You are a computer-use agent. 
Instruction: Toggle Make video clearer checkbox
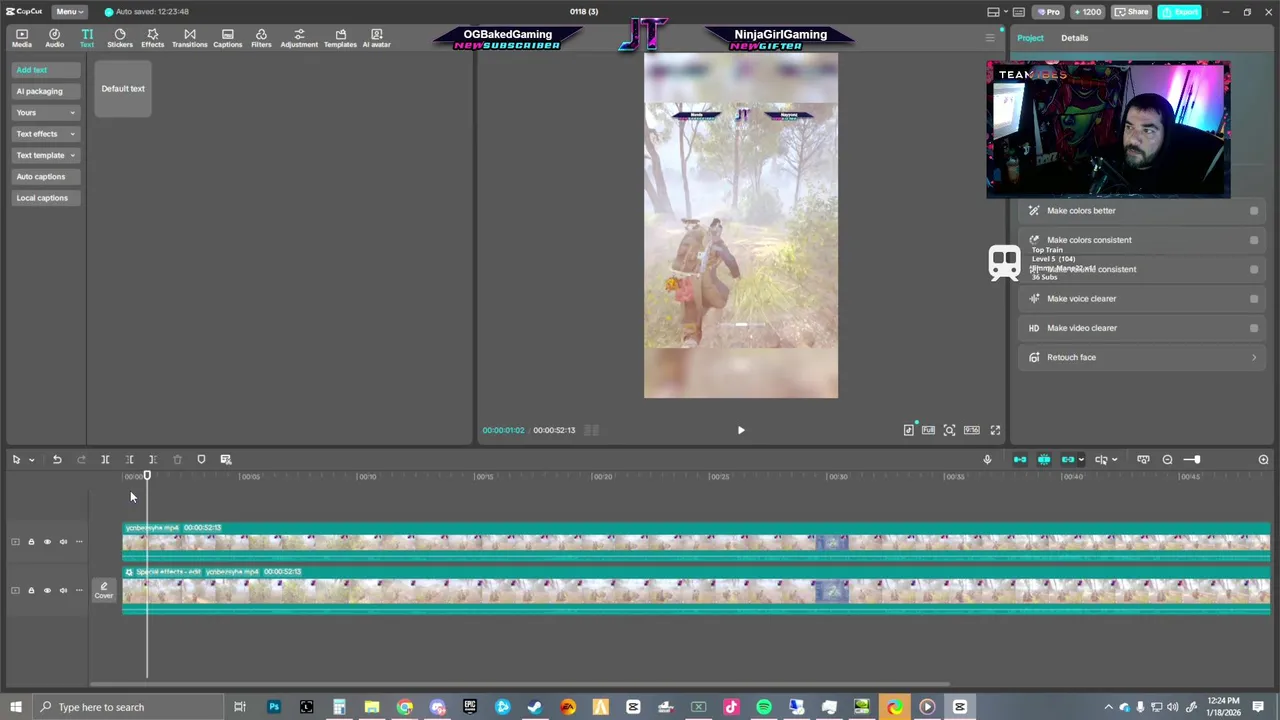1254,328
